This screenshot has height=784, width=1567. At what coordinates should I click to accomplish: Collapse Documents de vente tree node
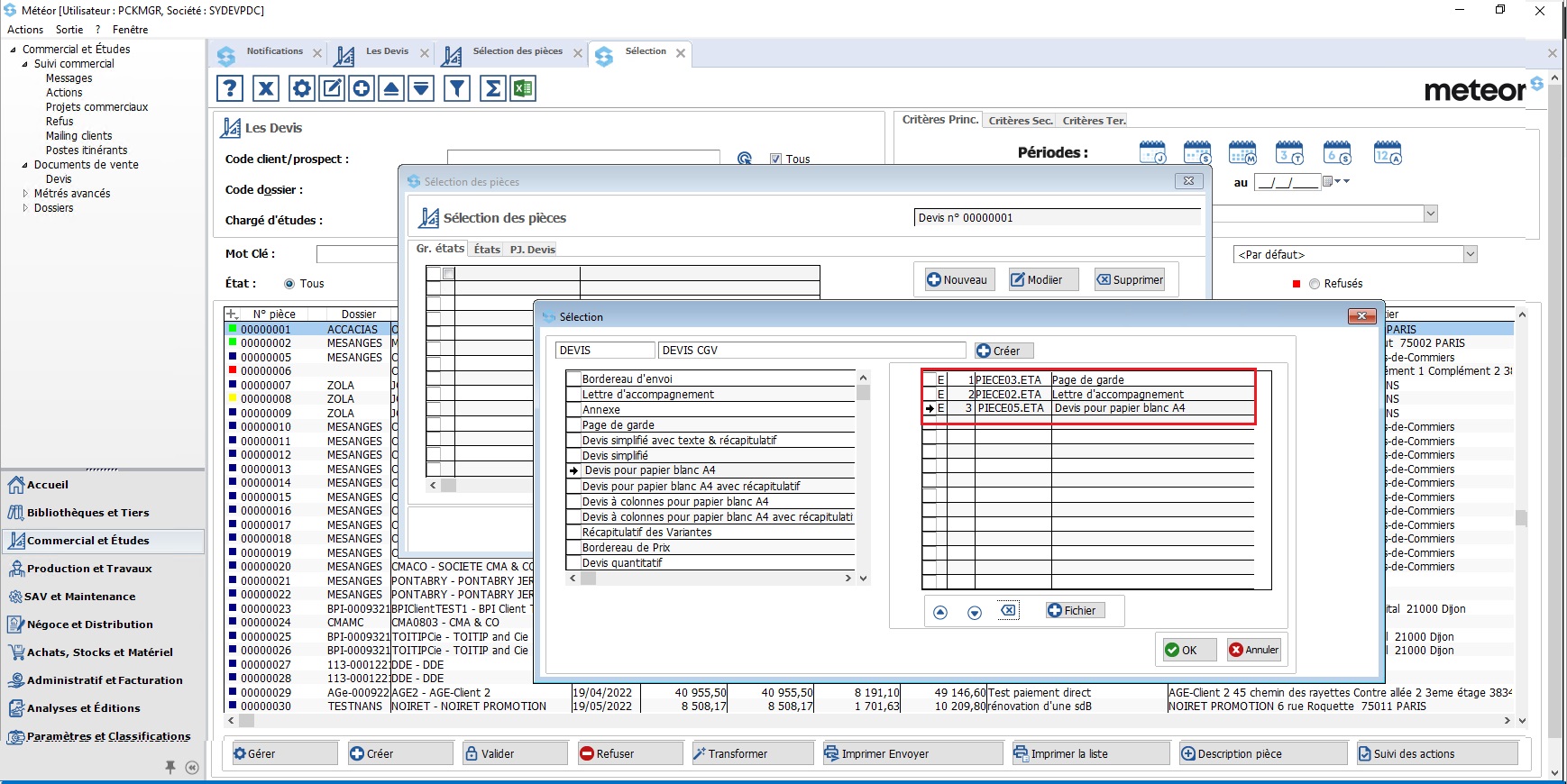pyautogui.click(x=25, y=165)
